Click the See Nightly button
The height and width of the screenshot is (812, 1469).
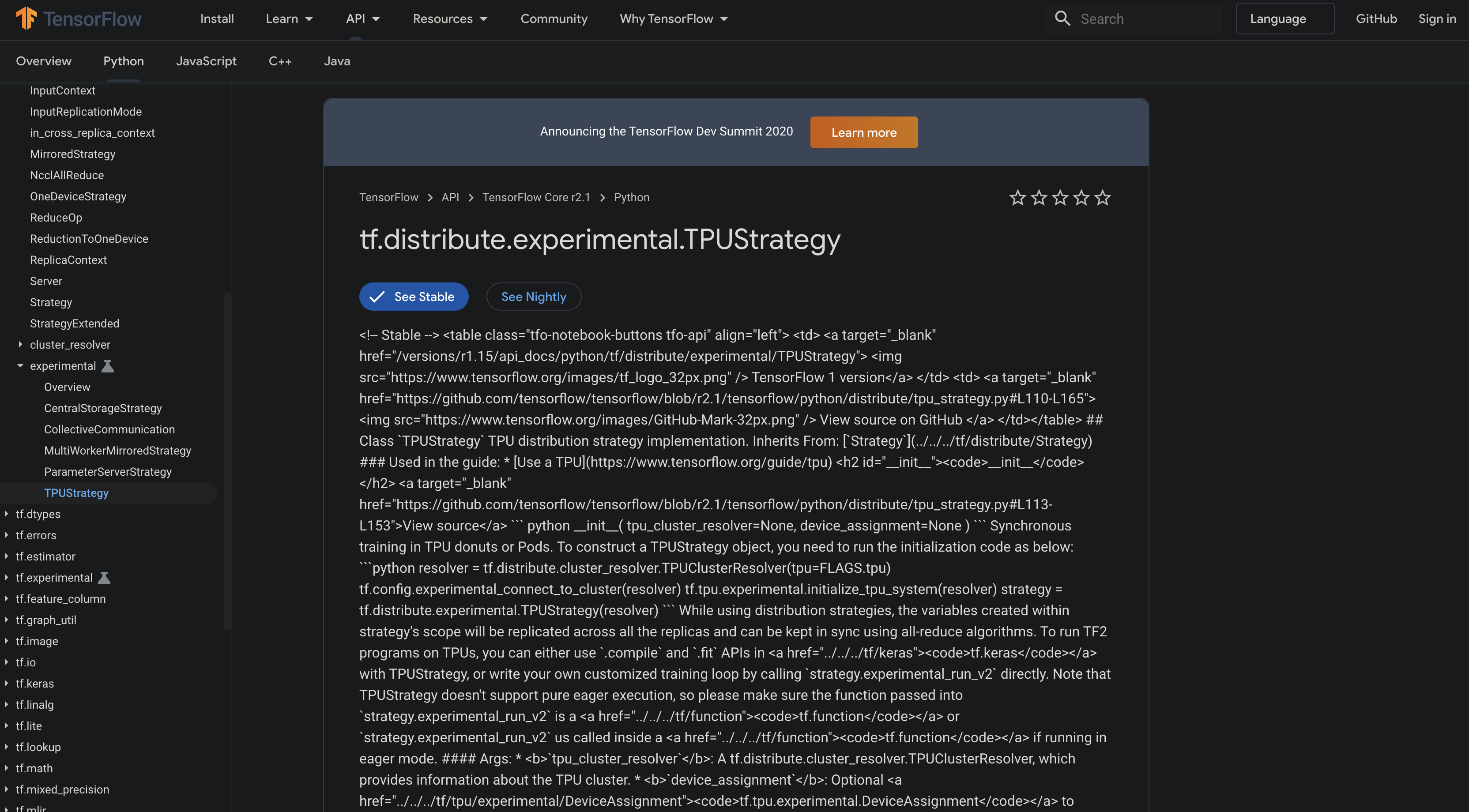click(533, 297)
